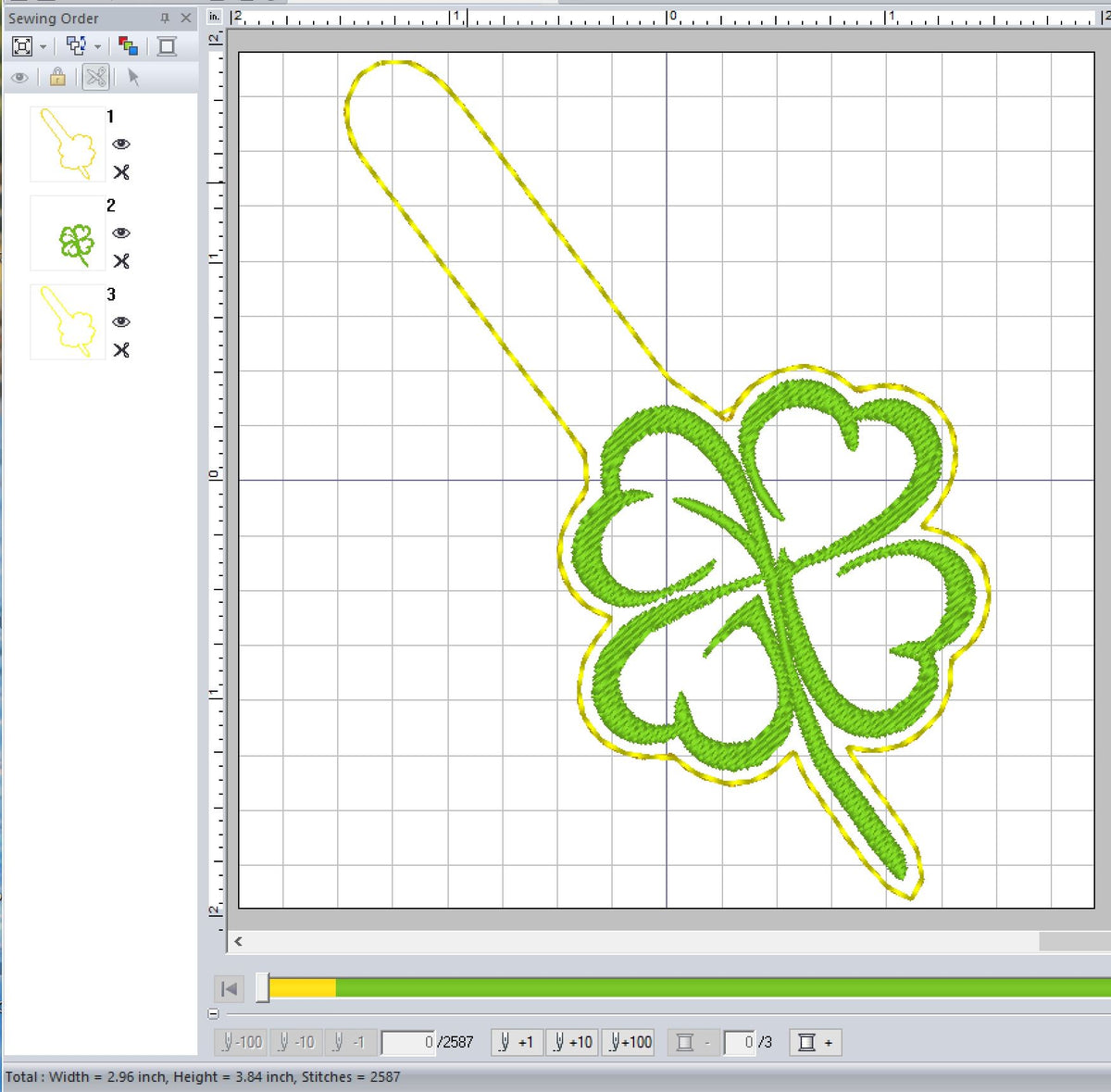The height and width of the screenshot is (1092, 1111).
Task: Step back 1 stitch with the -1 button
Action: point(349,1043)
